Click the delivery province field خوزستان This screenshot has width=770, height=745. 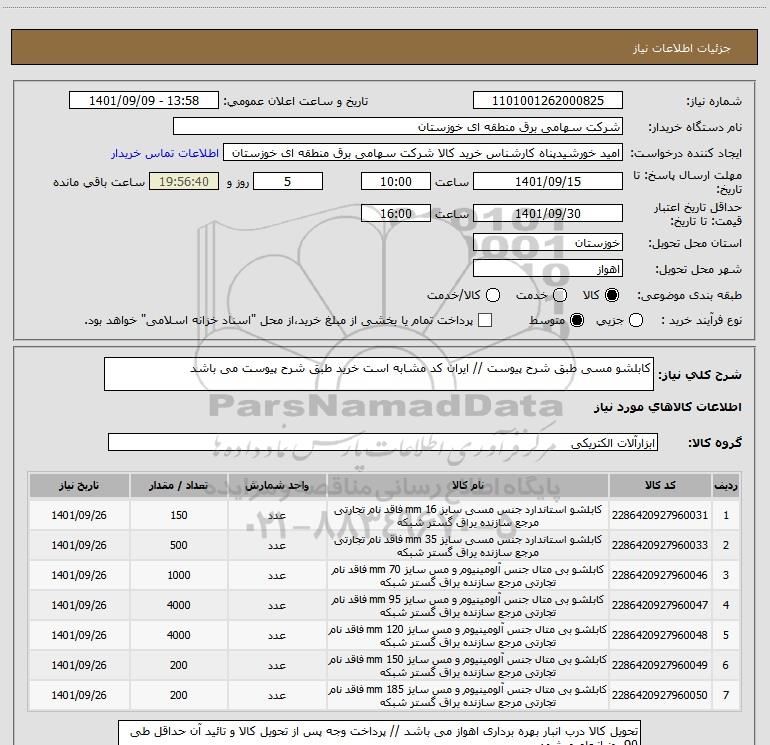click(x=547, y=243)
